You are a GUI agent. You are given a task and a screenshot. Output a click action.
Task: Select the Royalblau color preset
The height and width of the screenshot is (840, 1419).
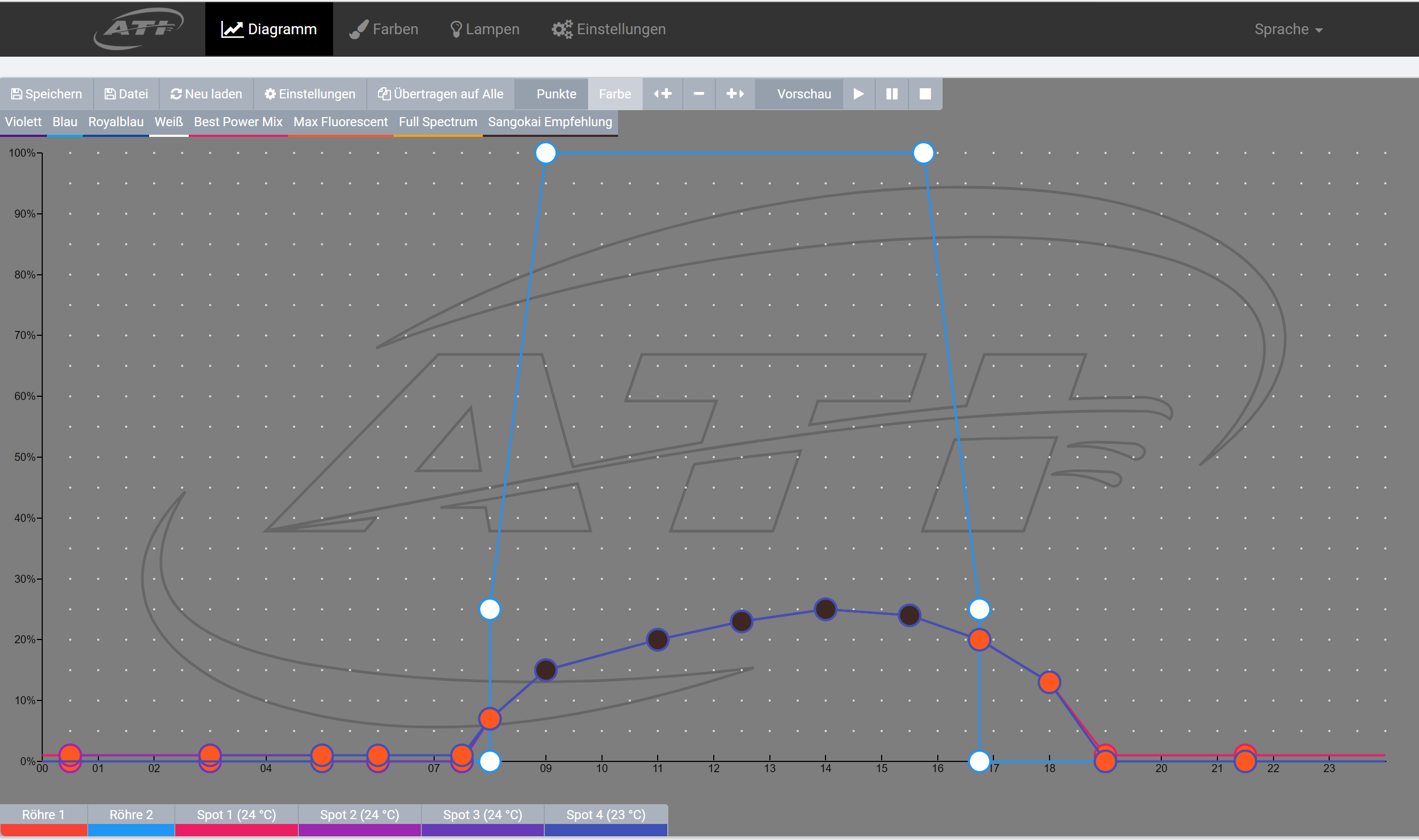[x=115, y=122]
